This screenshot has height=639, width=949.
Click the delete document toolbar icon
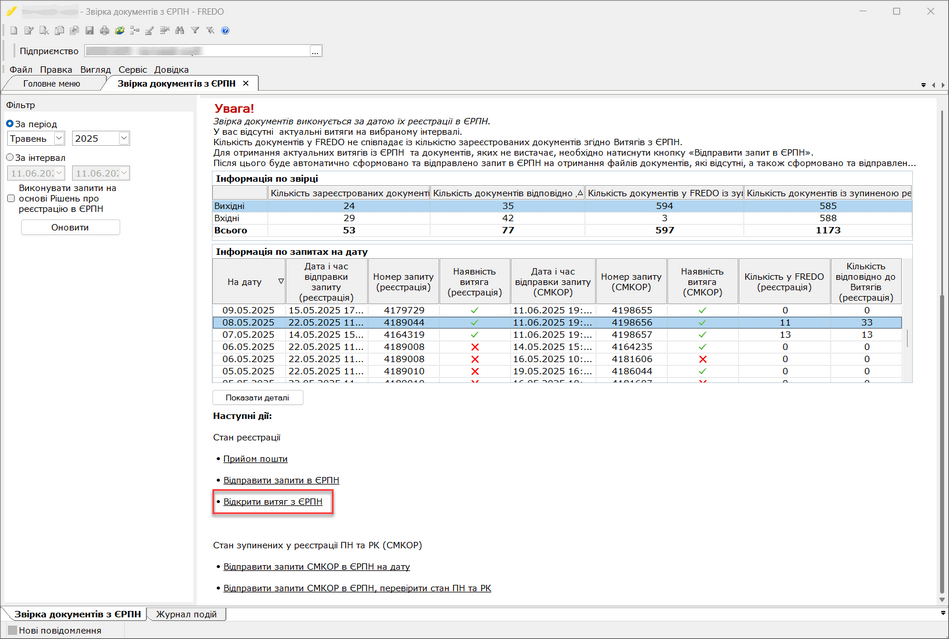pyautogui.click(x=44, y=30)
